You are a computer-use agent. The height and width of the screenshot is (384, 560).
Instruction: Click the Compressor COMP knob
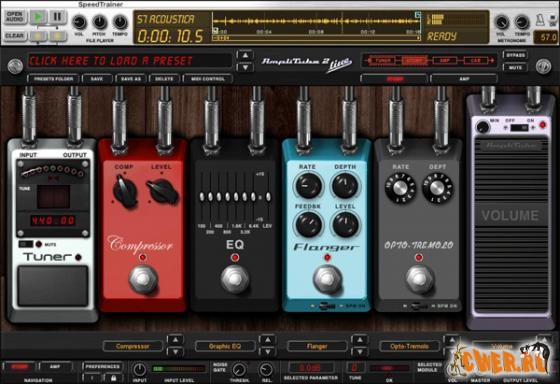(125, 192)
